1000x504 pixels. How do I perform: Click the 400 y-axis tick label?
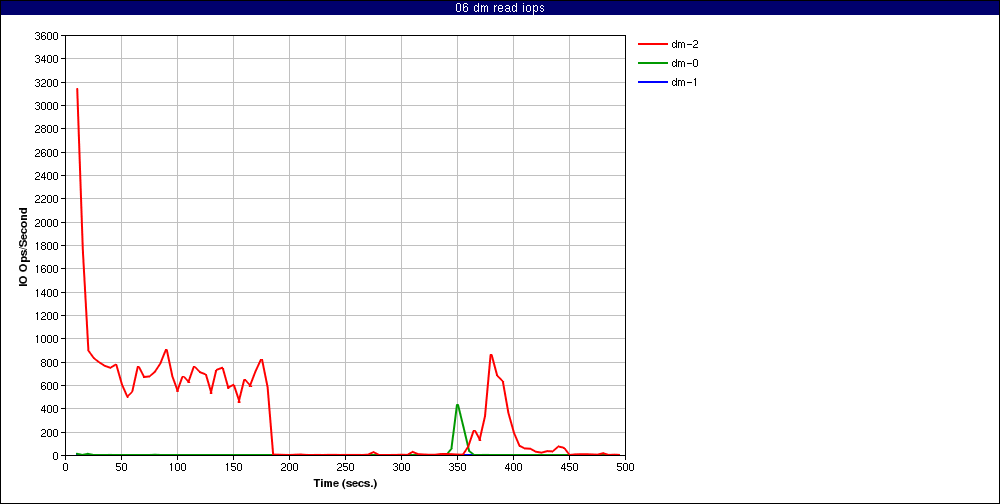[50, 409]
